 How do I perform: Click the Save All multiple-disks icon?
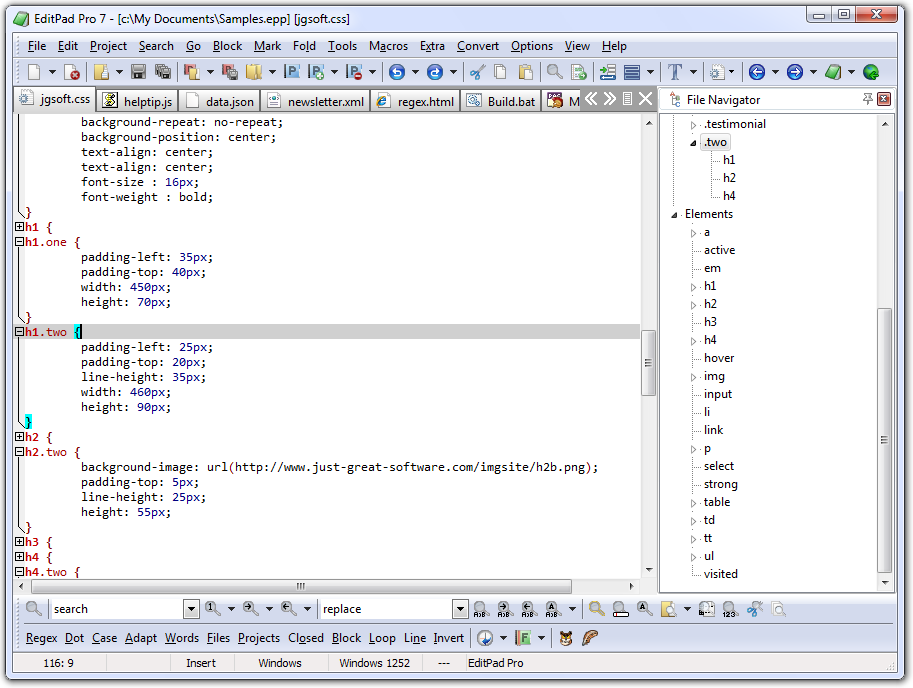[x=163, y=72]
